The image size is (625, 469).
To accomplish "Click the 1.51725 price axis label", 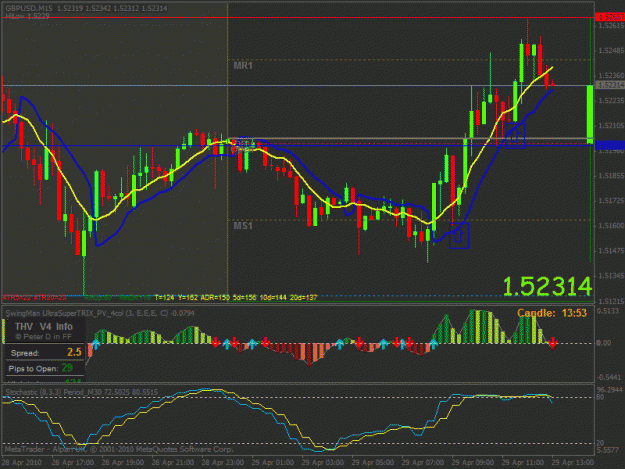I will [611, 200].
